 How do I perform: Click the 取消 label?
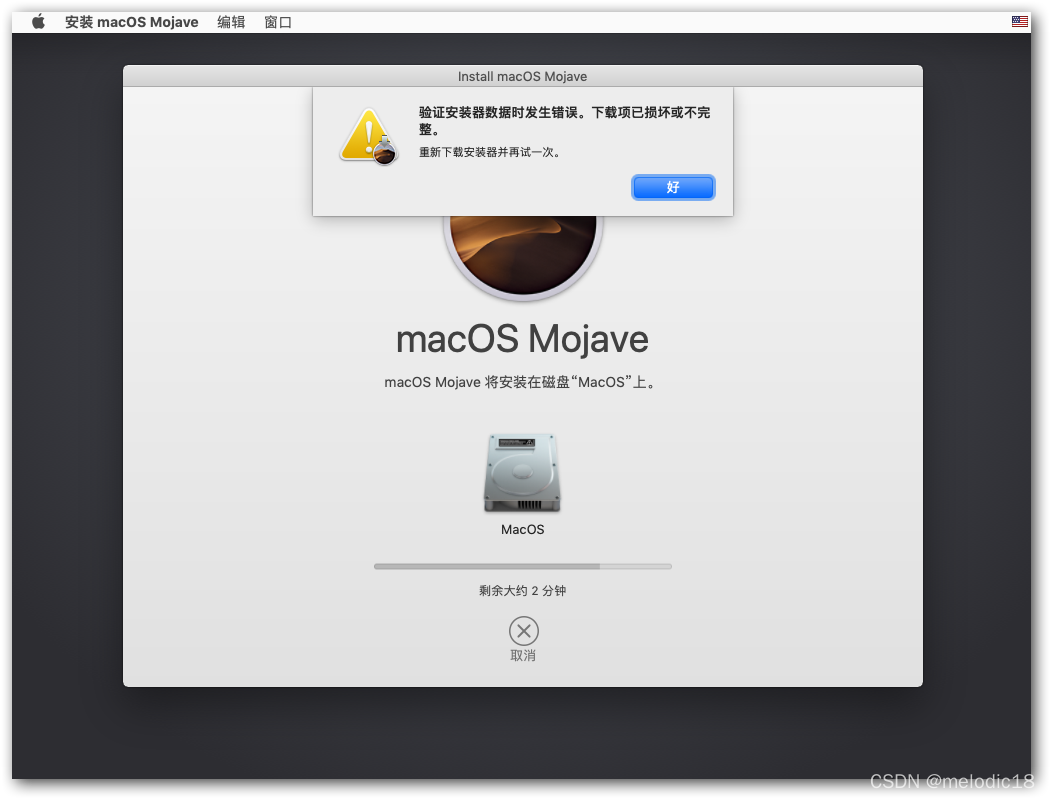tap(523, 656)
